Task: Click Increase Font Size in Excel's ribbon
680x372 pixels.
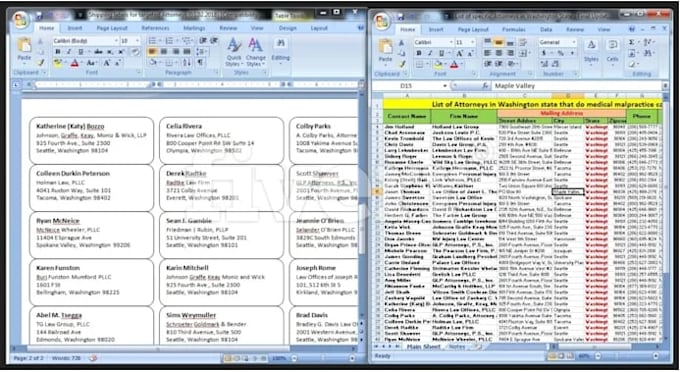Action: point(459,53)
